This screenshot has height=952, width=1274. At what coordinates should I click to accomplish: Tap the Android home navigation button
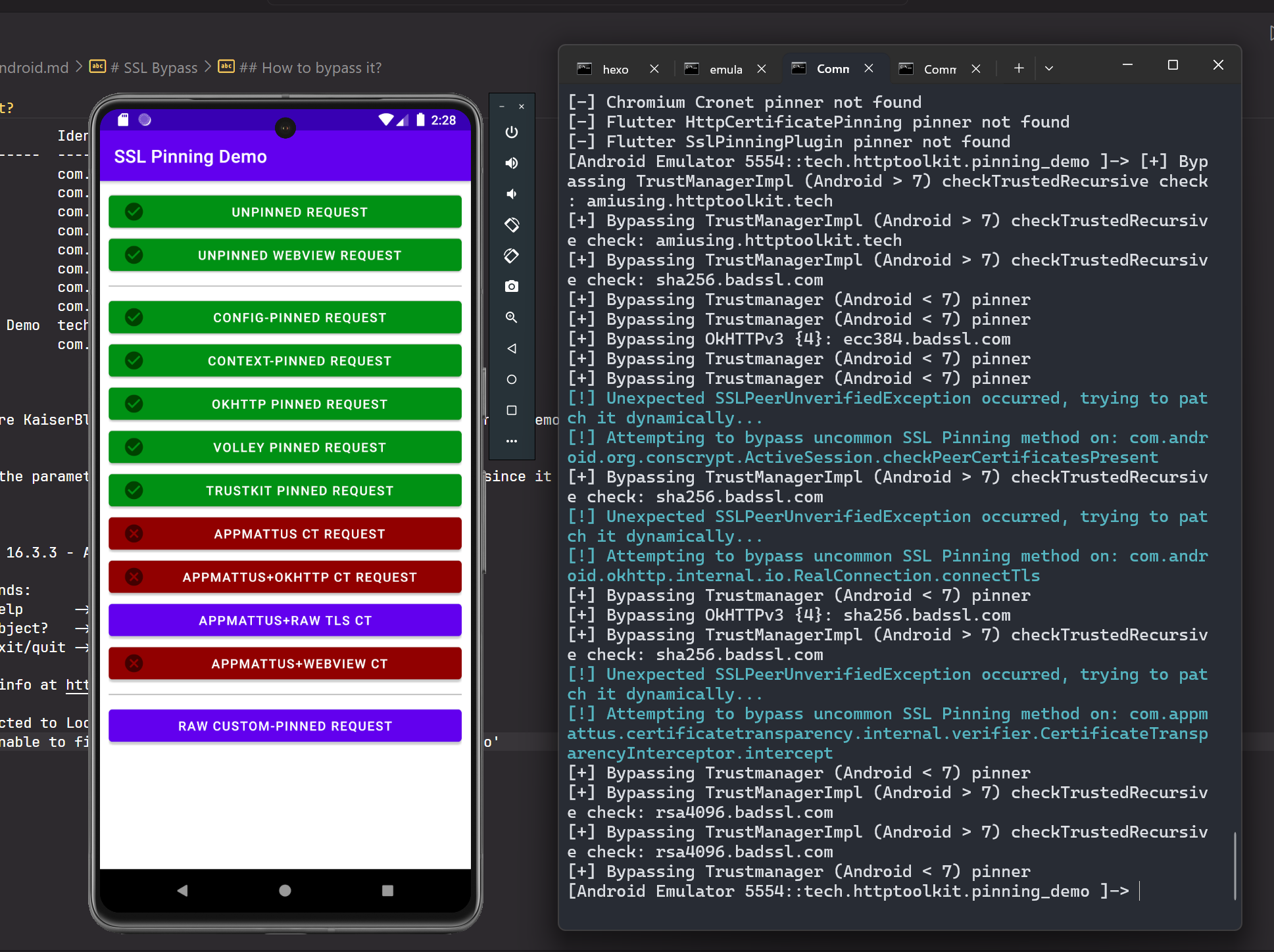point(285,890)
